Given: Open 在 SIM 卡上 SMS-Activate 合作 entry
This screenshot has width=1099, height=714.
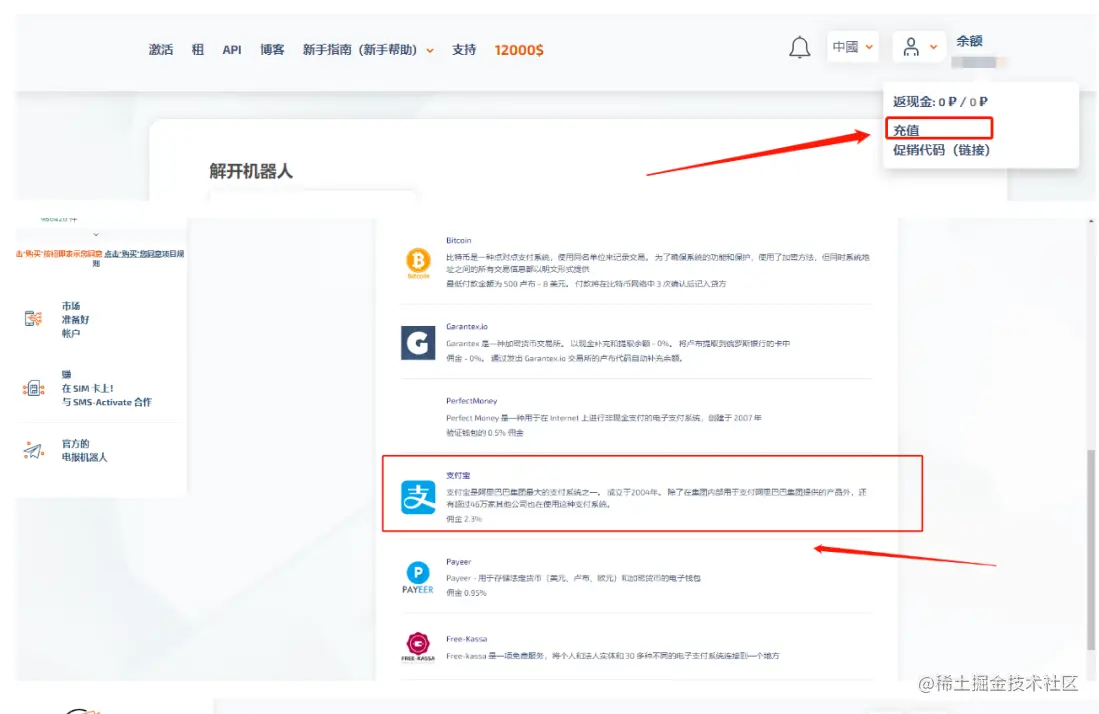Looking at the screenshot, I should [x=106, y=388].
